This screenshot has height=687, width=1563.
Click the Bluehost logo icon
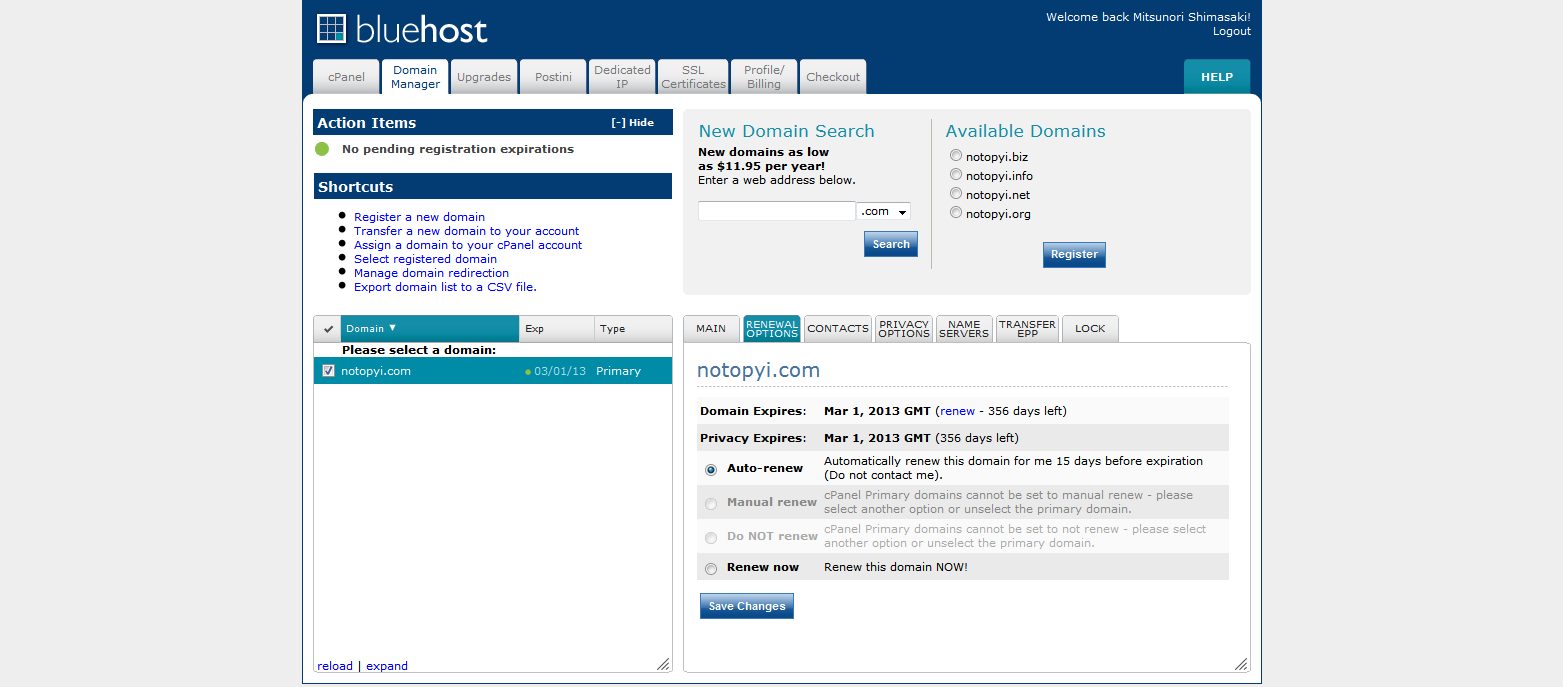tap(331, 28)
